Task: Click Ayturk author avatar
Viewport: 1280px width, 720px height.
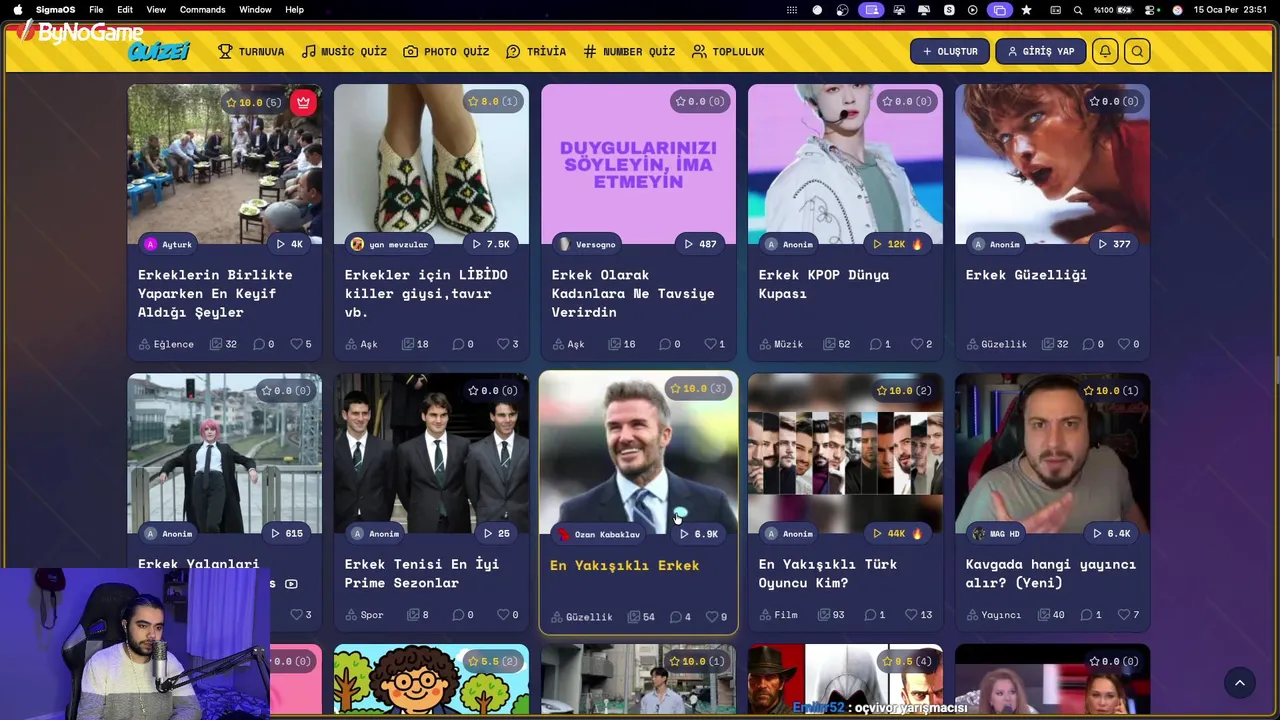Action: click(x=151, y=244)
